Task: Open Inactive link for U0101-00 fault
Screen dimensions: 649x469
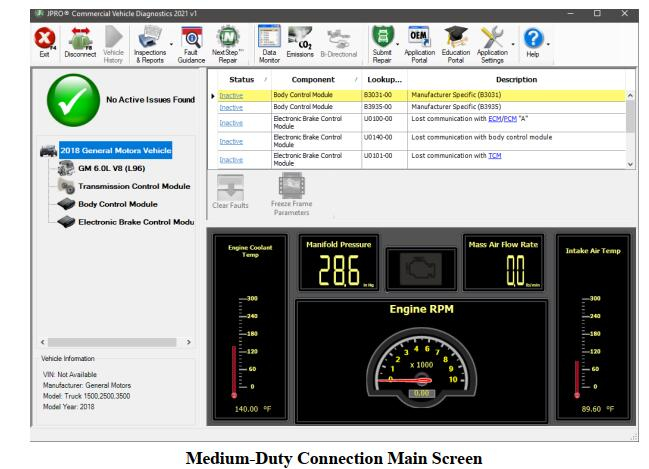Action: 231,160
